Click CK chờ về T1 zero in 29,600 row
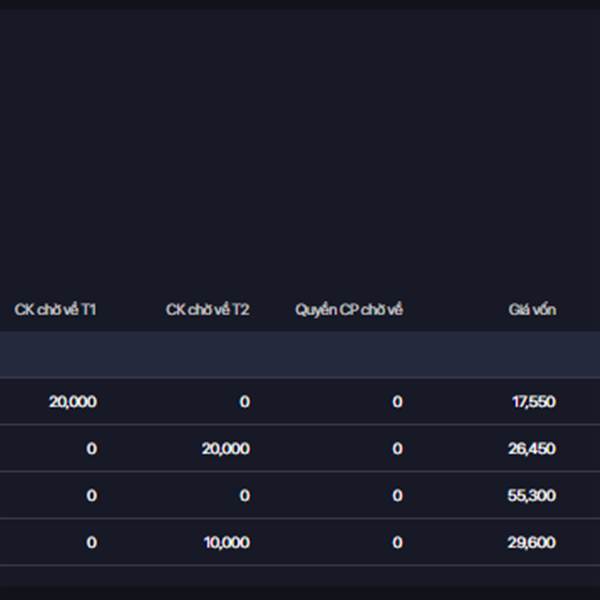The height and width of the screenshot is (600, 600). click(91, 543)
